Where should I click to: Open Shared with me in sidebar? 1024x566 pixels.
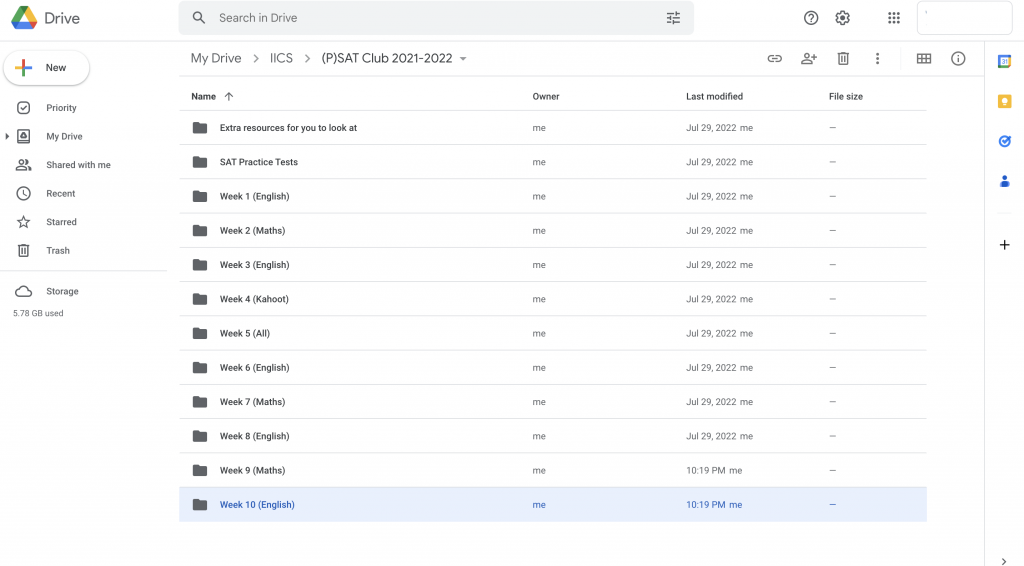click(78, 165)
